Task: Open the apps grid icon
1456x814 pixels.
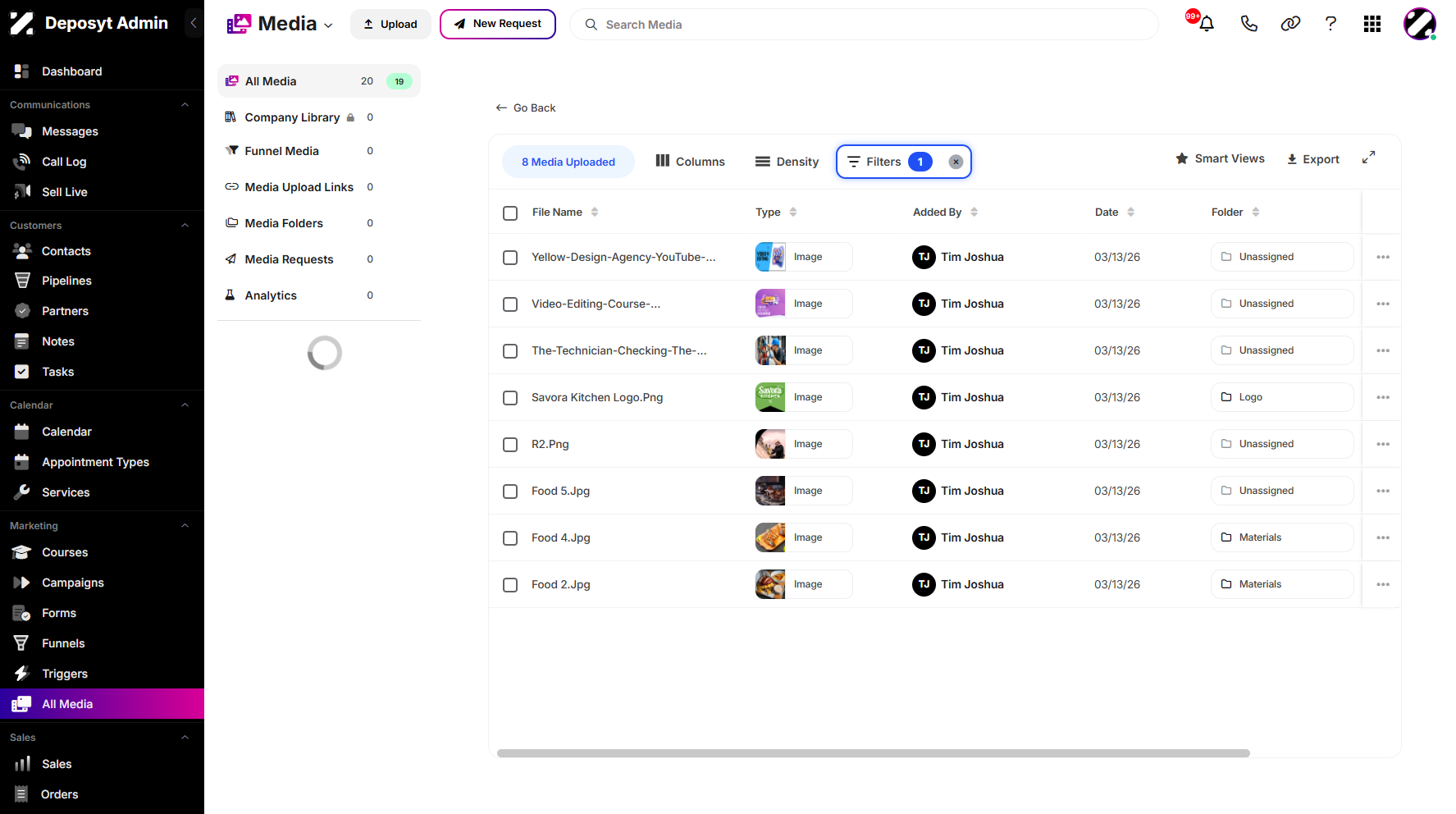Action: (x=1372, y=24)
